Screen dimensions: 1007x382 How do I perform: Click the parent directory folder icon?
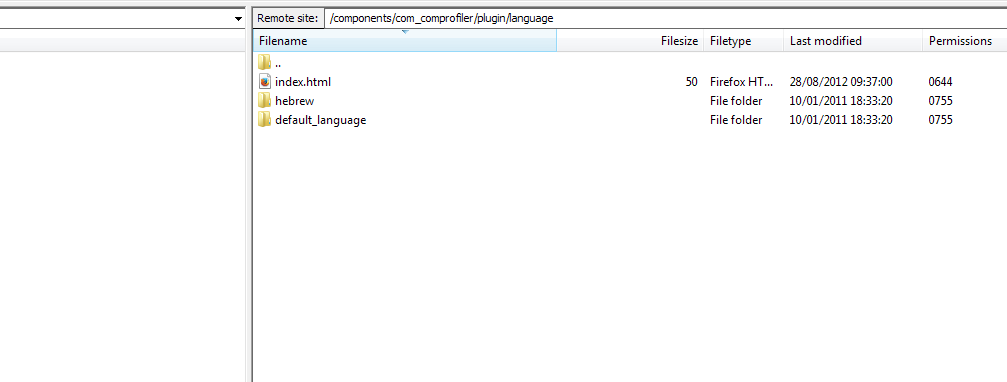265,62
